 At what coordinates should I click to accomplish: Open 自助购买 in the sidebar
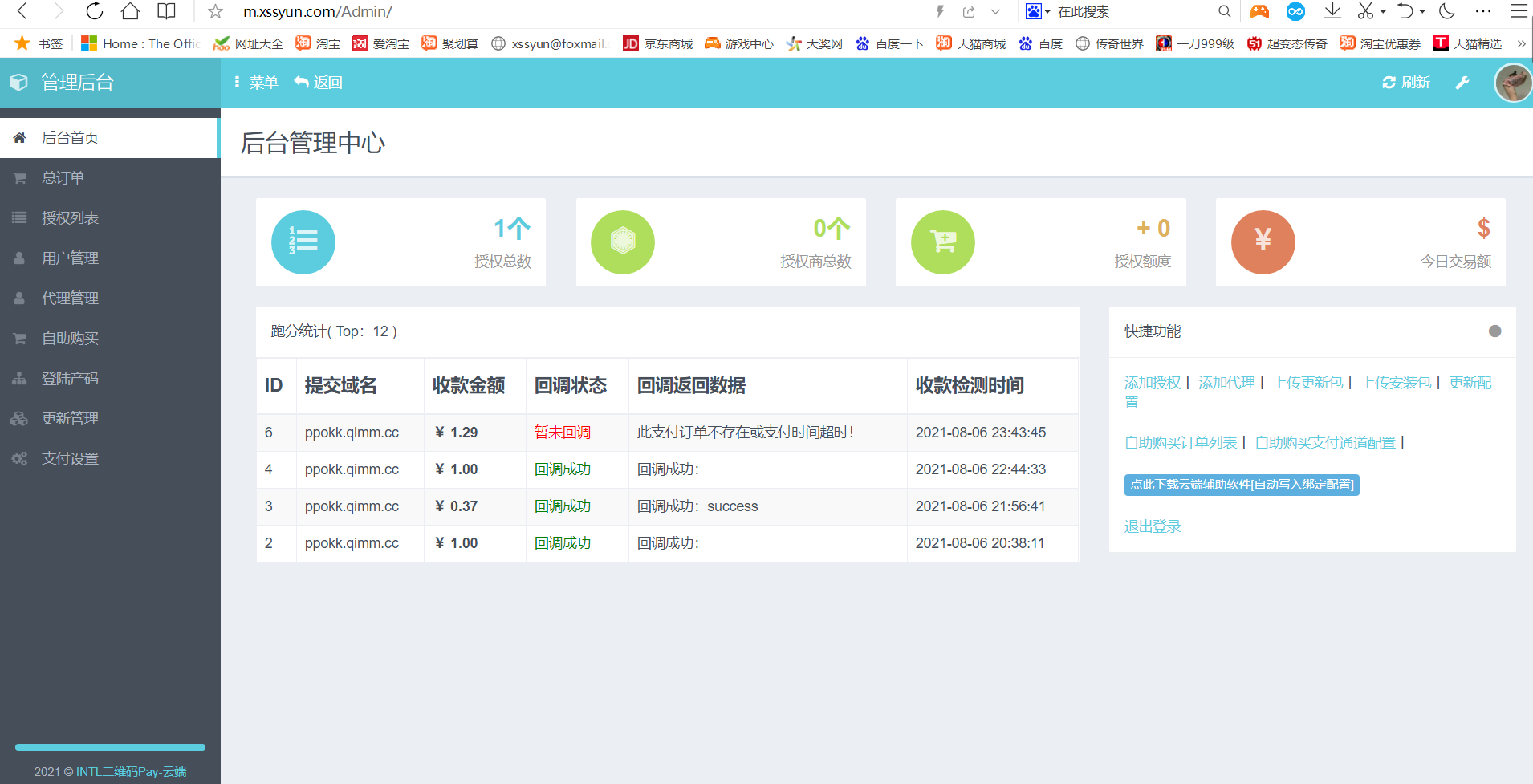coord(110,339)
